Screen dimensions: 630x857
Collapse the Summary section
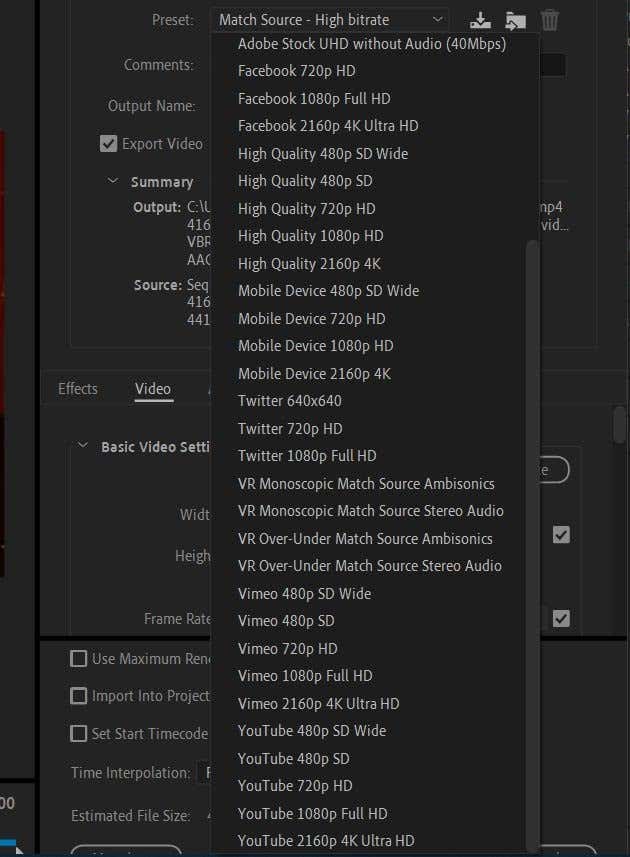click(113, 182)
